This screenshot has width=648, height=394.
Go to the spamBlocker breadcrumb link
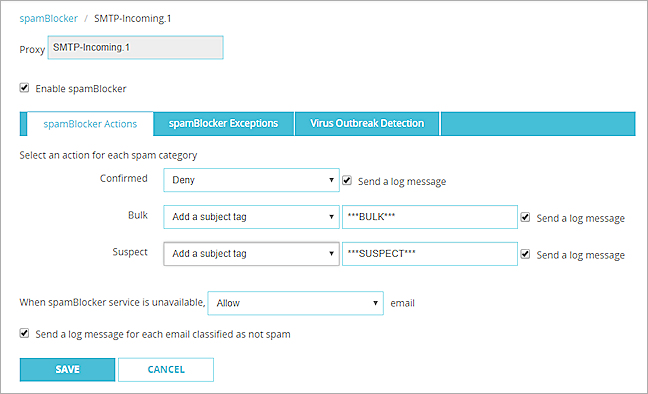48,19
